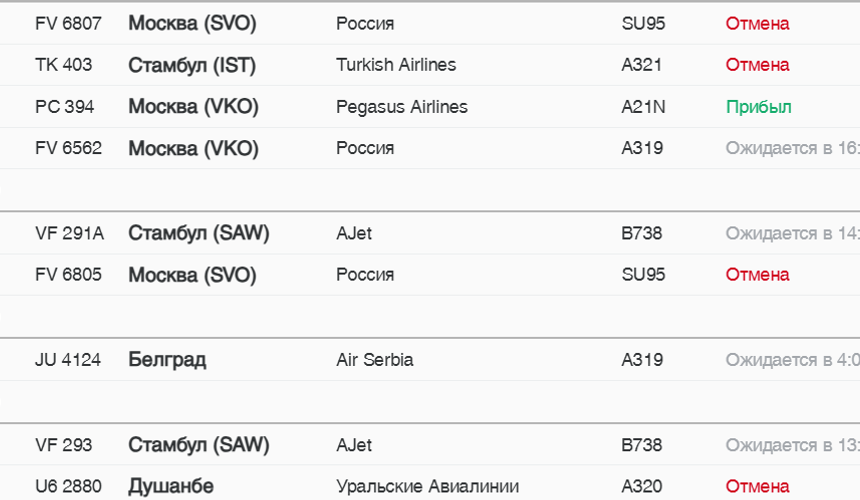Click flight number FV 6807
Screen dimensions: 860x500
(68, 23)
